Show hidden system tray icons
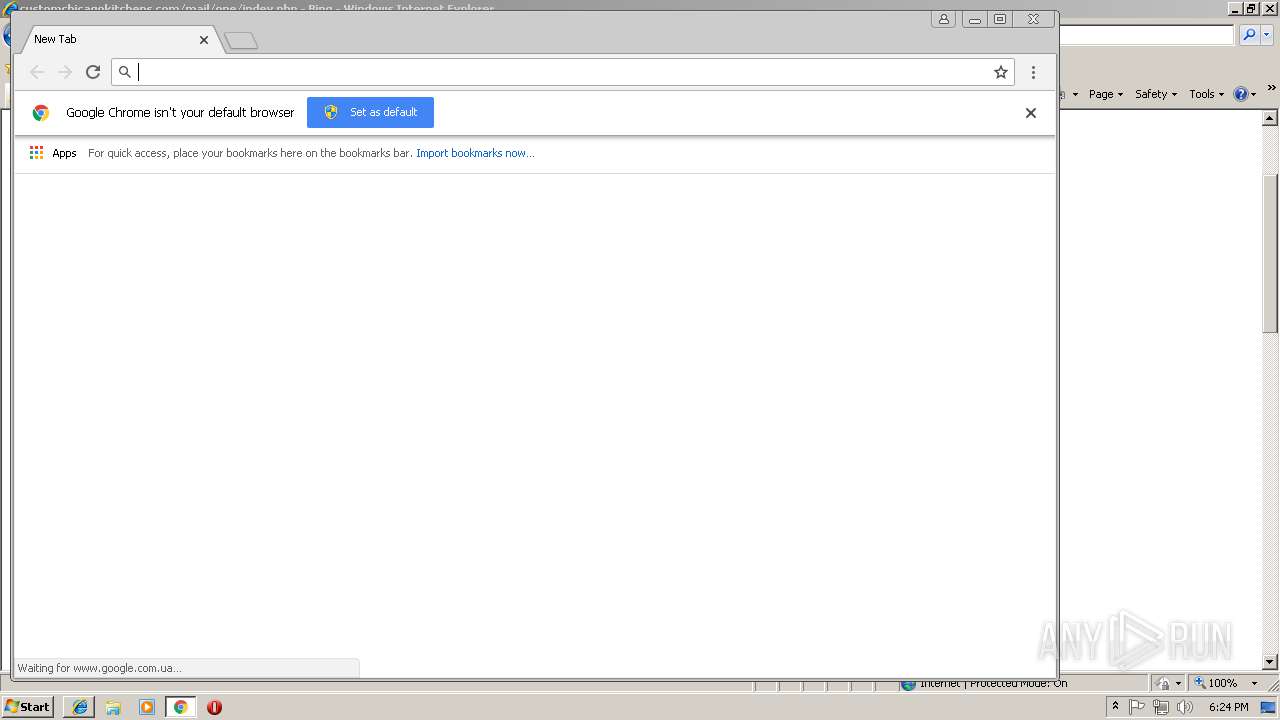The height and width of the screenshot is (720, 1280). click(x=1115, y=707)
